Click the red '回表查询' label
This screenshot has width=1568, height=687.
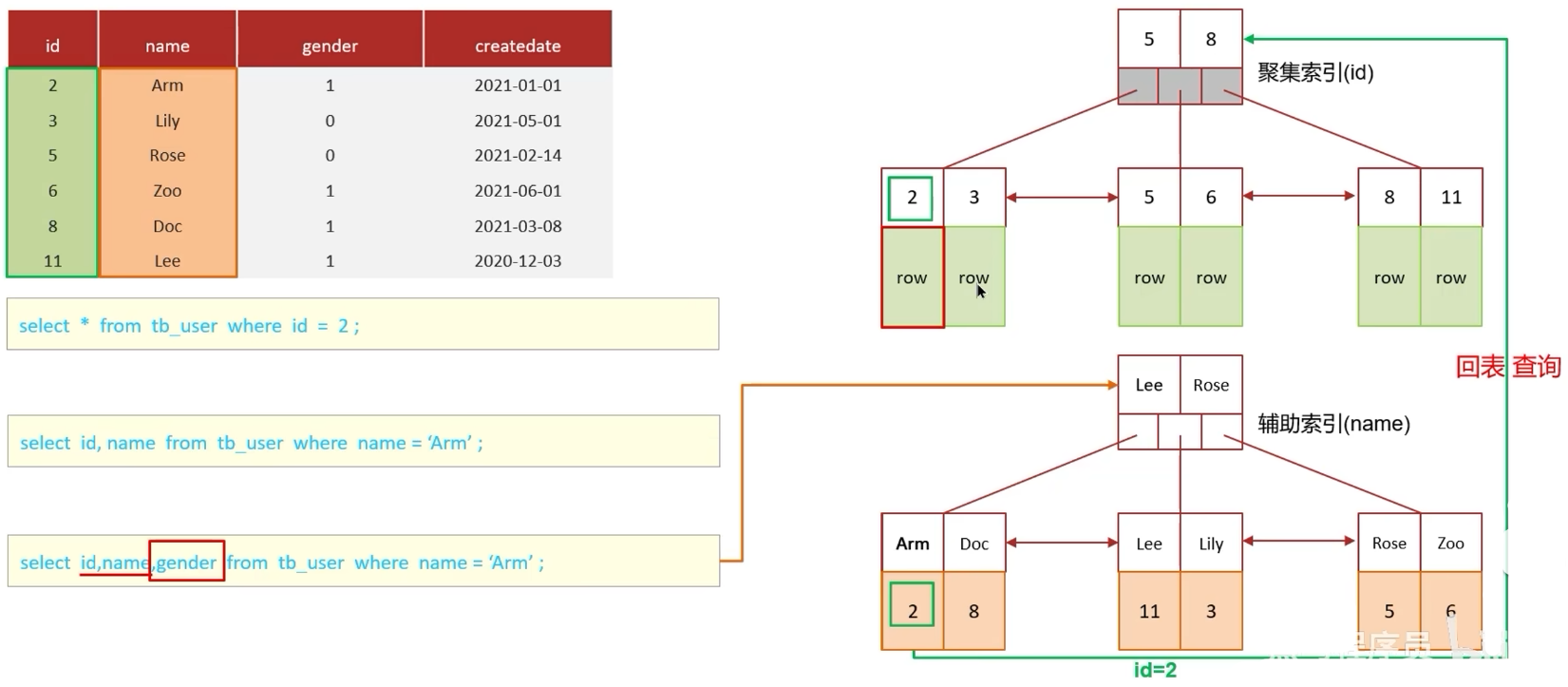click(1508, 367)
